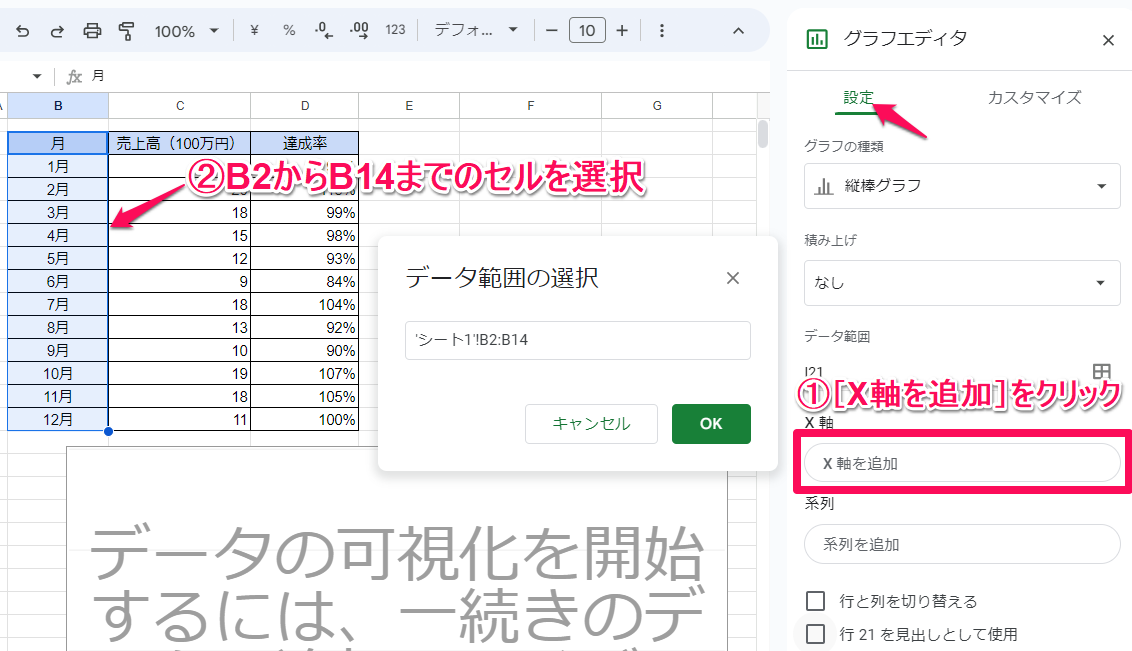
Task: Click the 12月 cell
Action: pos(58,419)
